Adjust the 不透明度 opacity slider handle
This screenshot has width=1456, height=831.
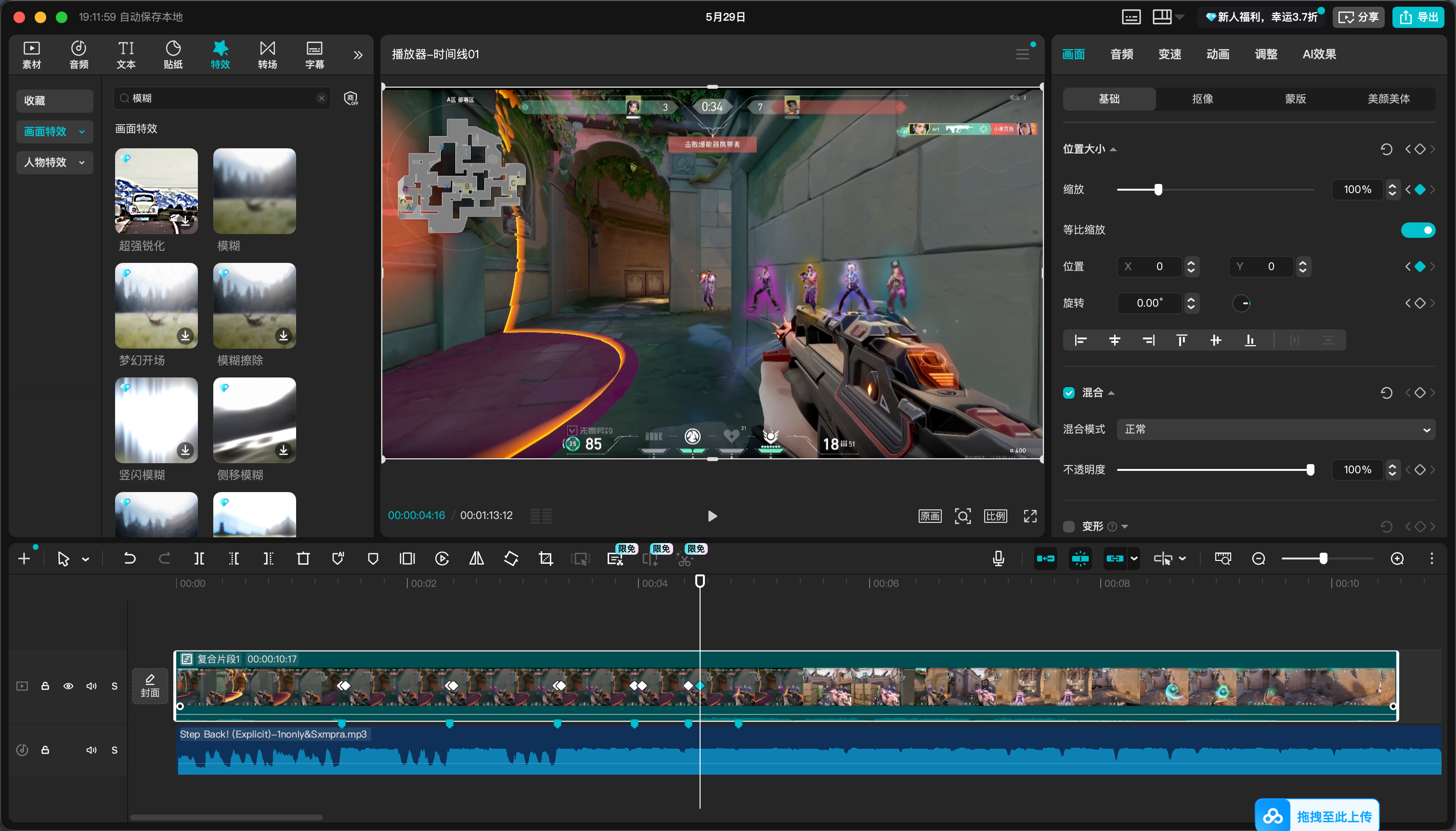1311,470
